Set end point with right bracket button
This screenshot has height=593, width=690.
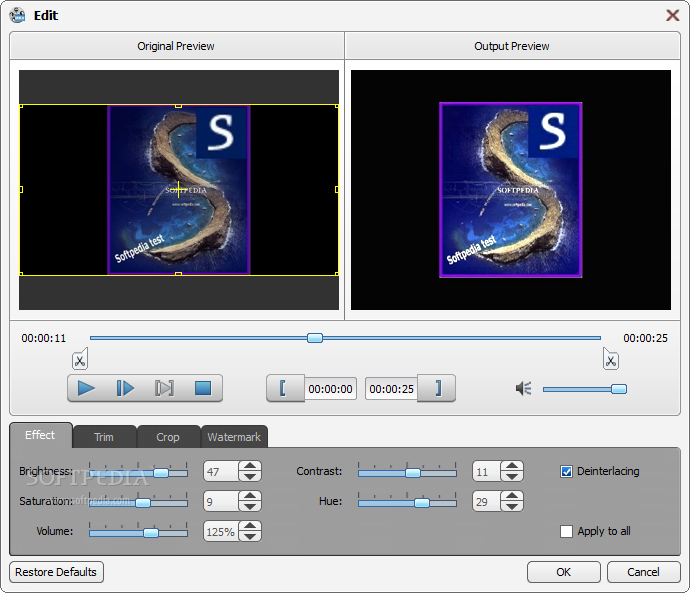pyautogui.click(x=437, y=388)
